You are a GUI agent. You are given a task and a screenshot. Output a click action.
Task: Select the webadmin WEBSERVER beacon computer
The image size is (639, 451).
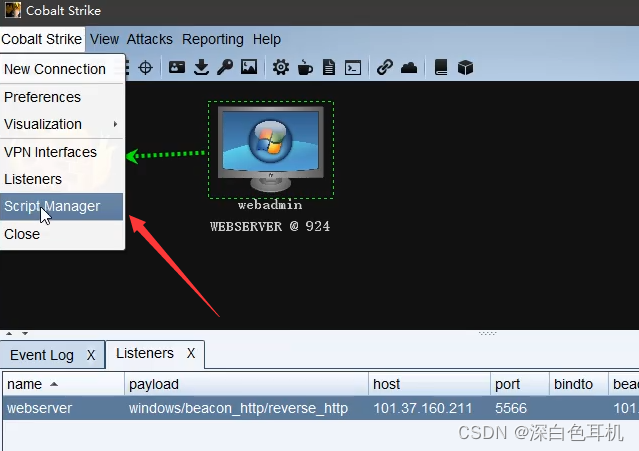271,150
